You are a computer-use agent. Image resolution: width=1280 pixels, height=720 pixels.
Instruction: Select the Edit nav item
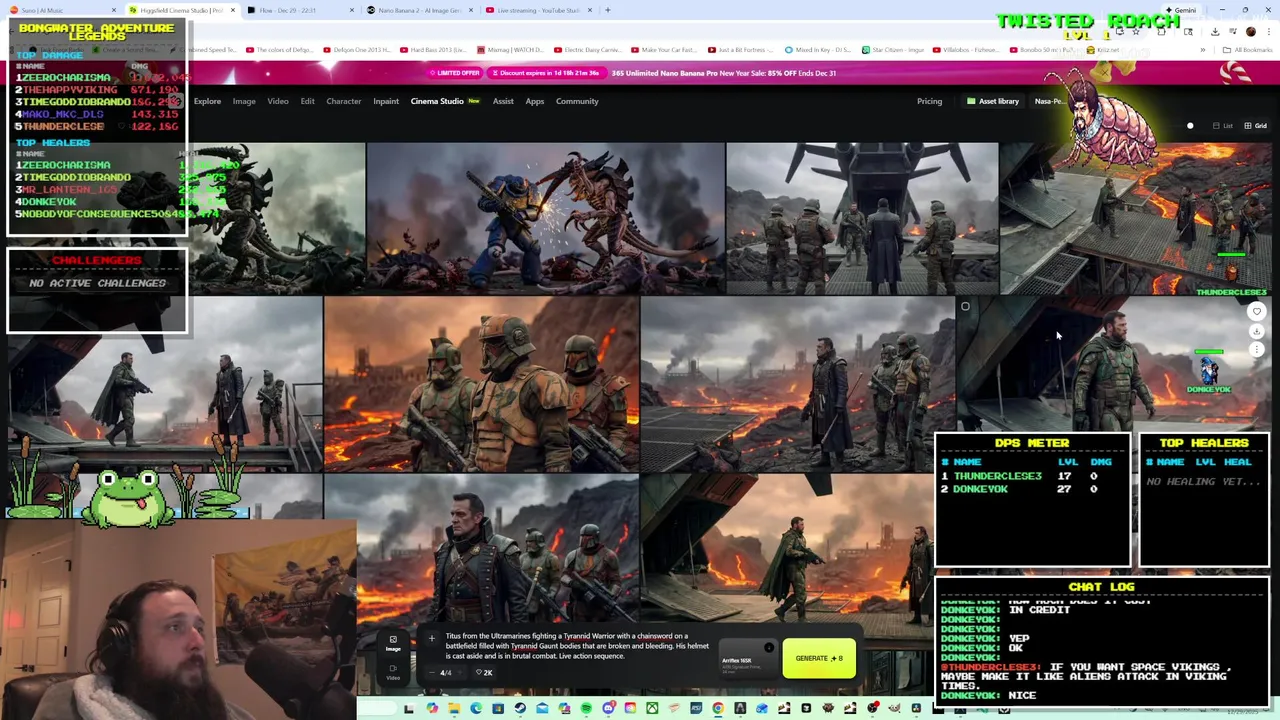307,101
